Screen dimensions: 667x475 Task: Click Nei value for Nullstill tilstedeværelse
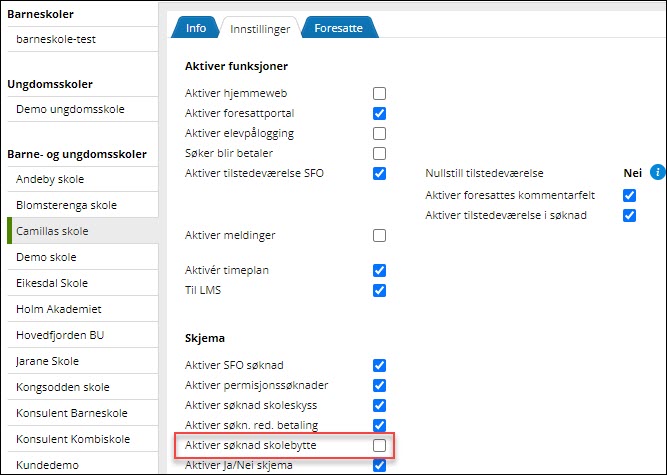pyautogui.click(x=632, y=173)
